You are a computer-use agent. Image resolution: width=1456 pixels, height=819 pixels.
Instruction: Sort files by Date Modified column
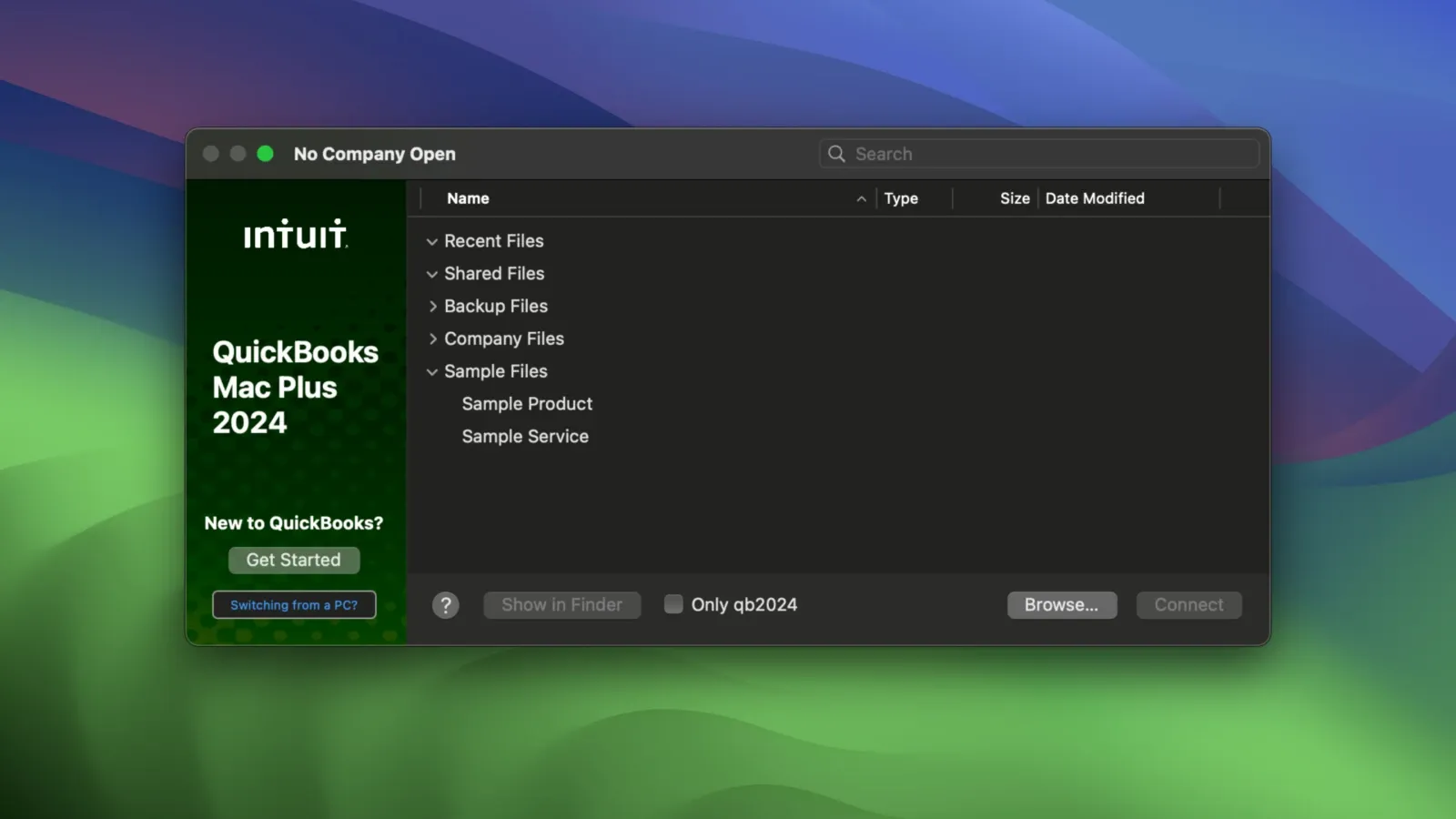[1095, 197]
